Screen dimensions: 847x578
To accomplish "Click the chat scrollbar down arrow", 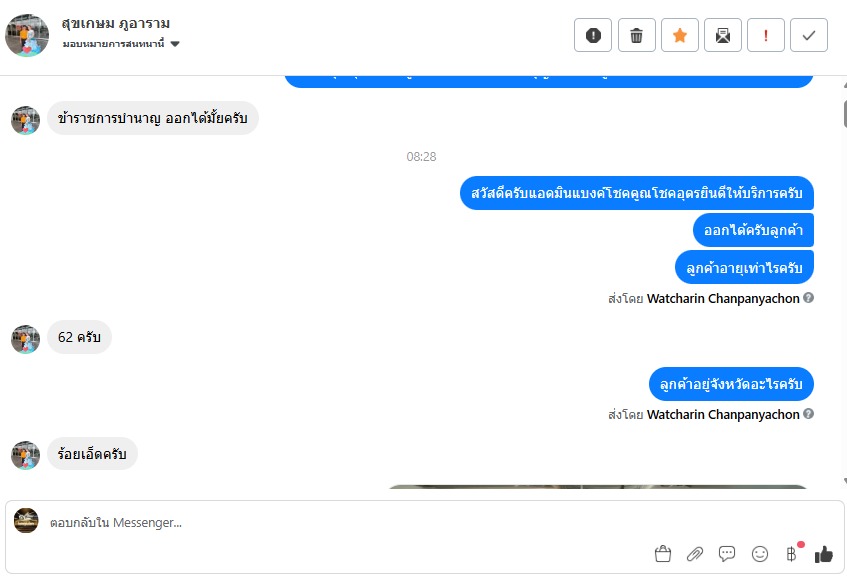I will (x=844, y=481).
